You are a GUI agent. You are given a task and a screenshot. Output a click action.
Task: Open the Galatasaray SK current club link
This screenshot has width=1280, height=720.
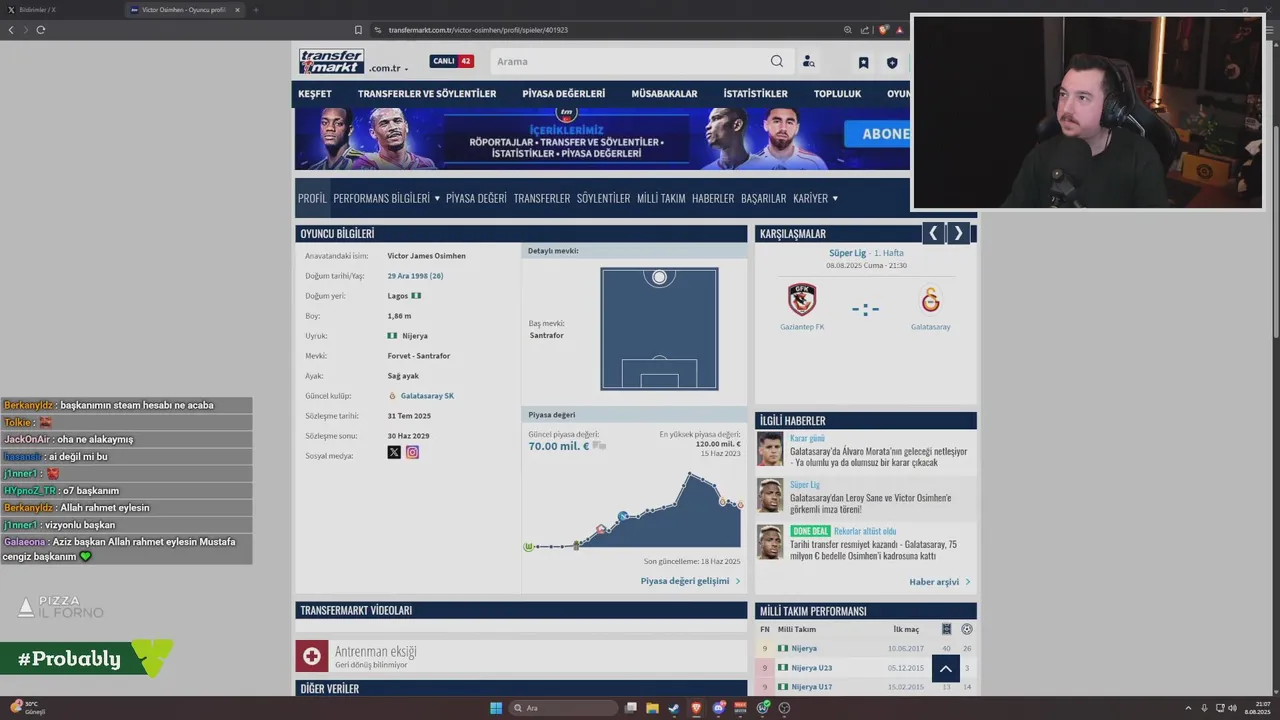[x=427, y=396]
